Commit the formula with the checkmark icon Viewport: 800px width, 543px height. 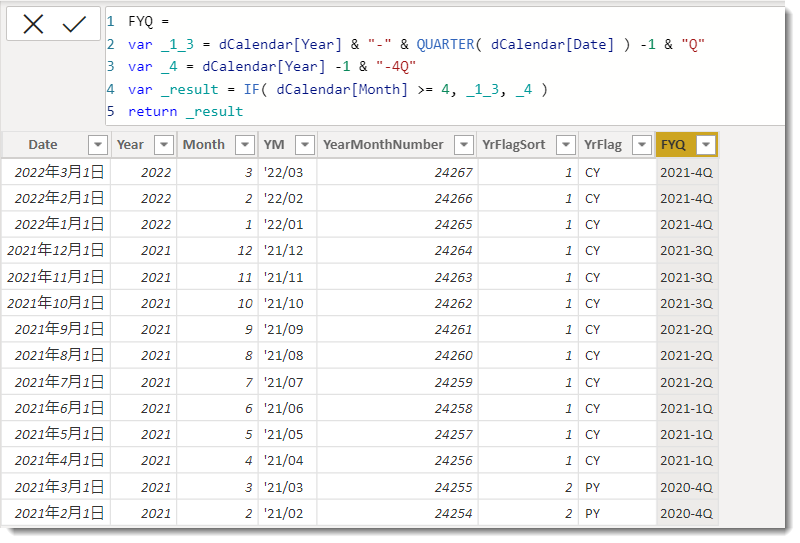point(74,24)
